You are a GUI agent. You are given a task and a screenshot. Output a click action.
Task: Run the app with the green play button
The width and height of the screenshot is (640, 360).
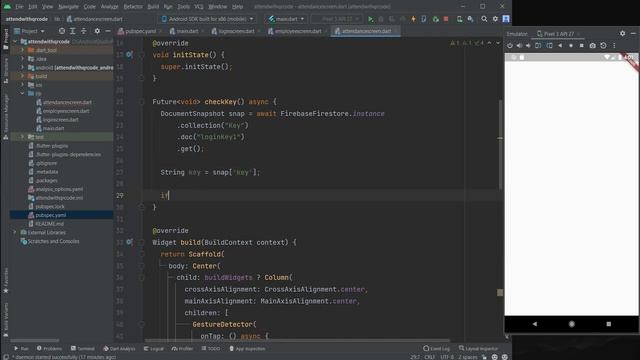371,19
